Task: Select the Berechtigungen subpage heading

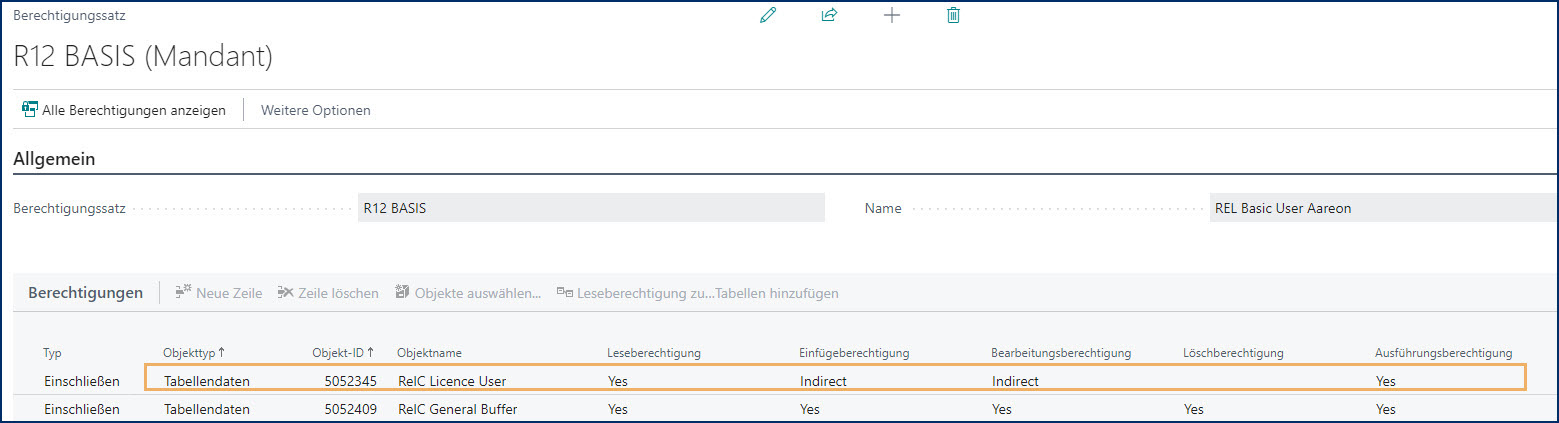Action: coord(86,293)
